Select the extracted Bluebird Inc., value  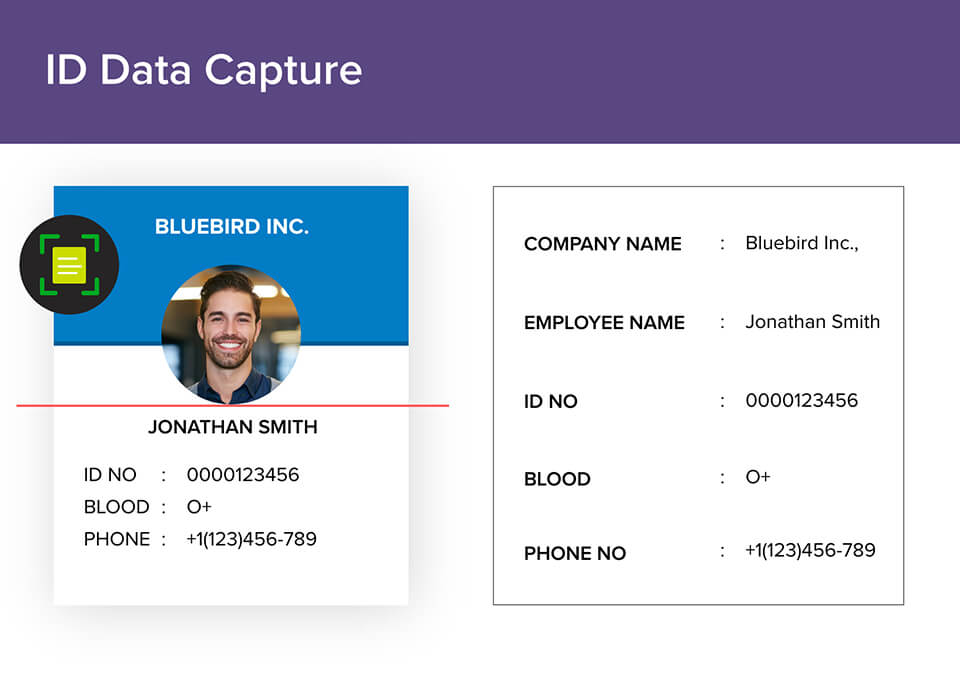[802, 243]
